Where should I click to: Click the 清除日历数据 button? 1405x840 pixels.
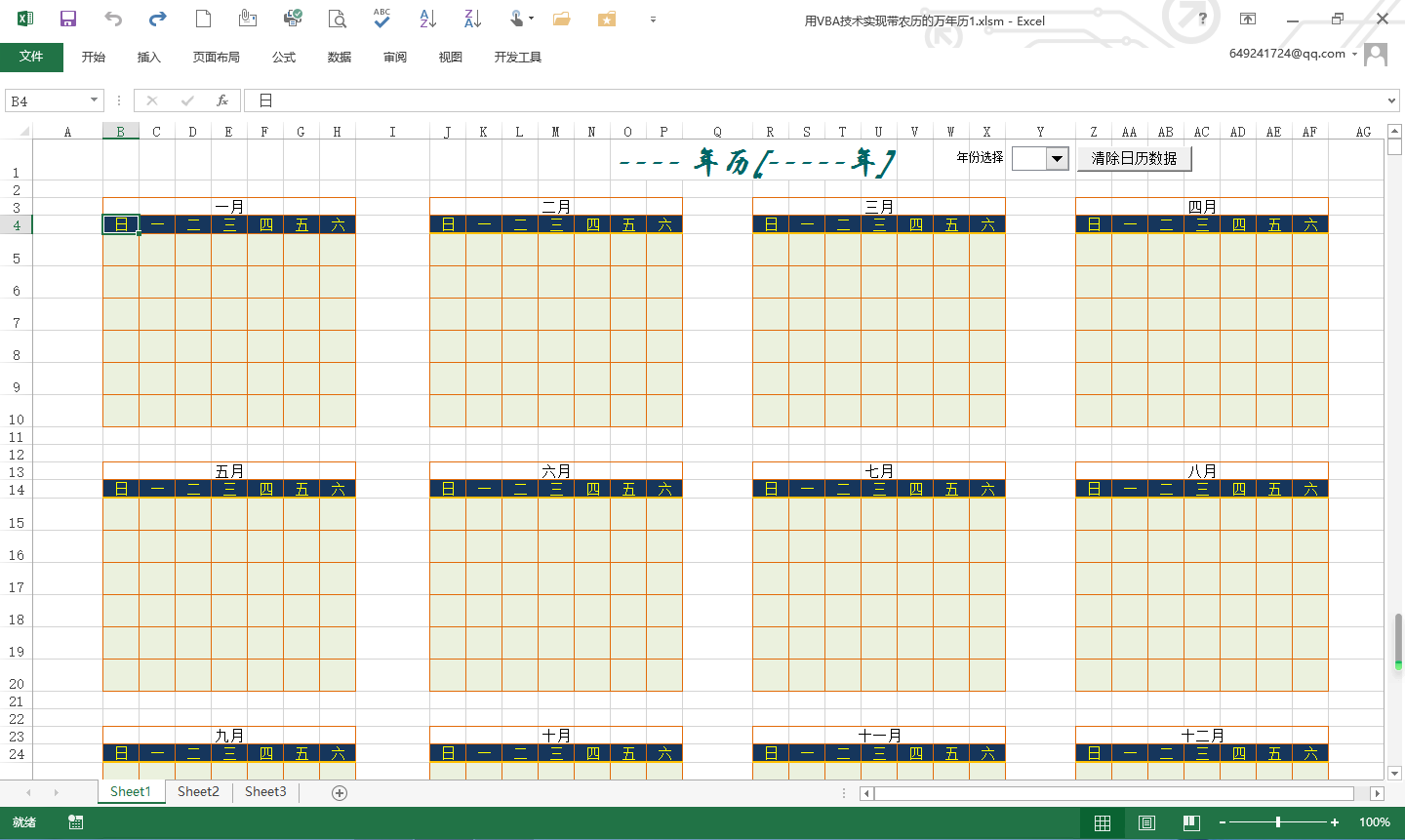1134,159
